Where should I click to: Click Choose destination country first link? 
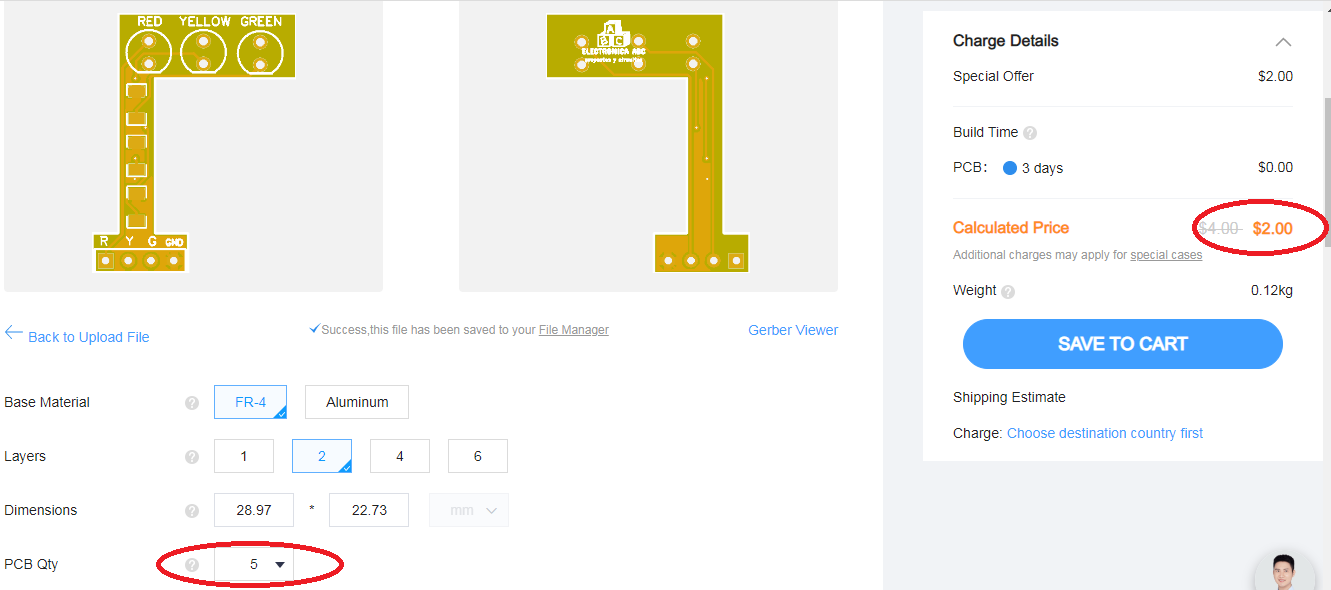coord(1105,433)
